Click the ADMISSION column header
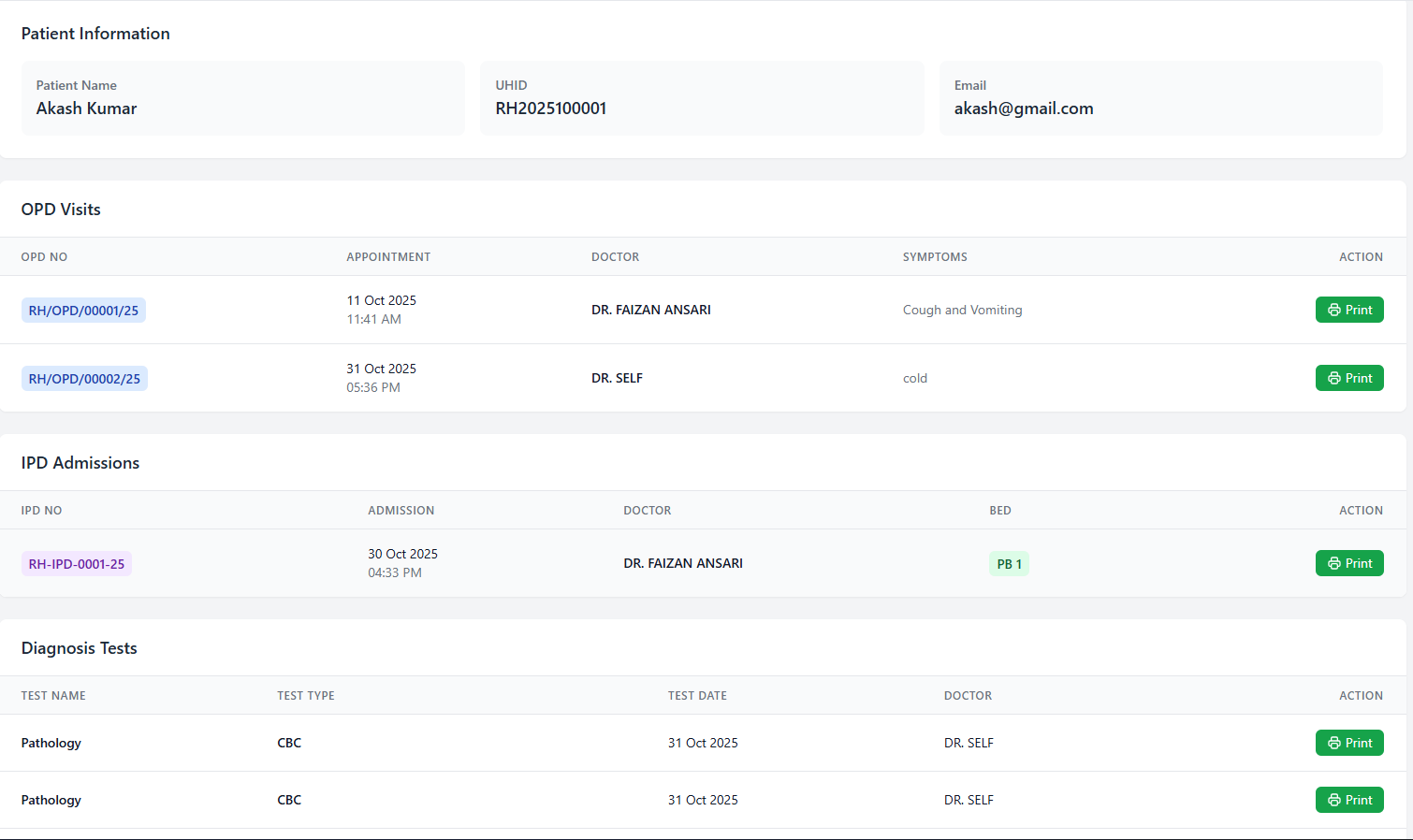This screenshot has height=840, width=1413. (x=401, y=511)
